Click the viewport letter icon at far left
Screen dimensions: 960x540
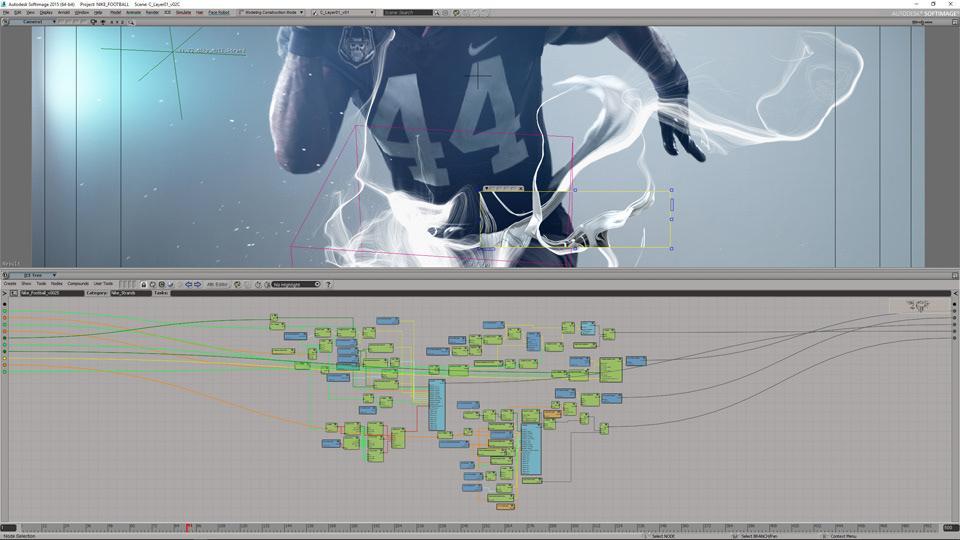tap(6, 22)
